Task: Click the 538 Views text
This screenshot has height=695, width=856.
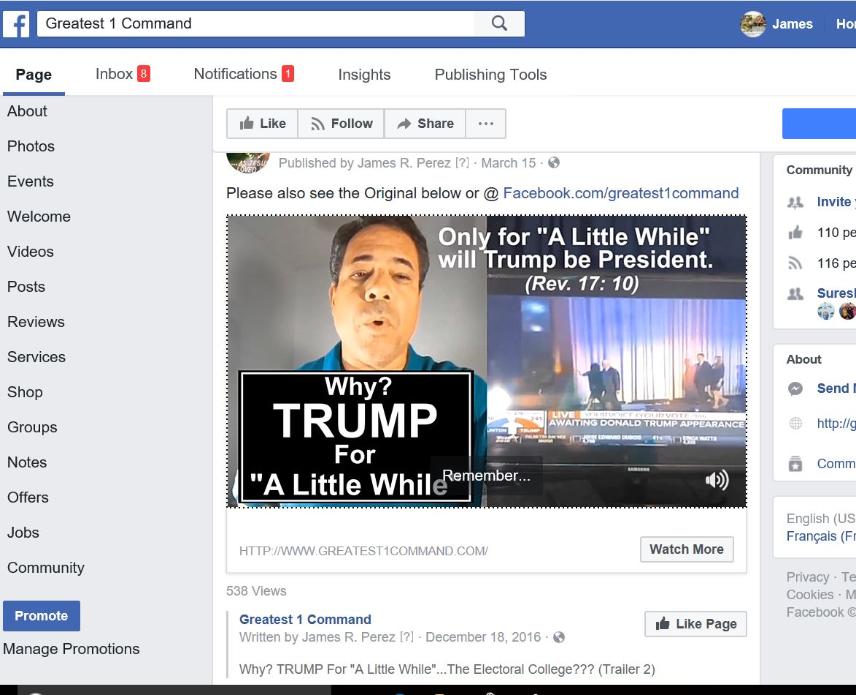Action: pyautogui.click(x=256, y=591)
